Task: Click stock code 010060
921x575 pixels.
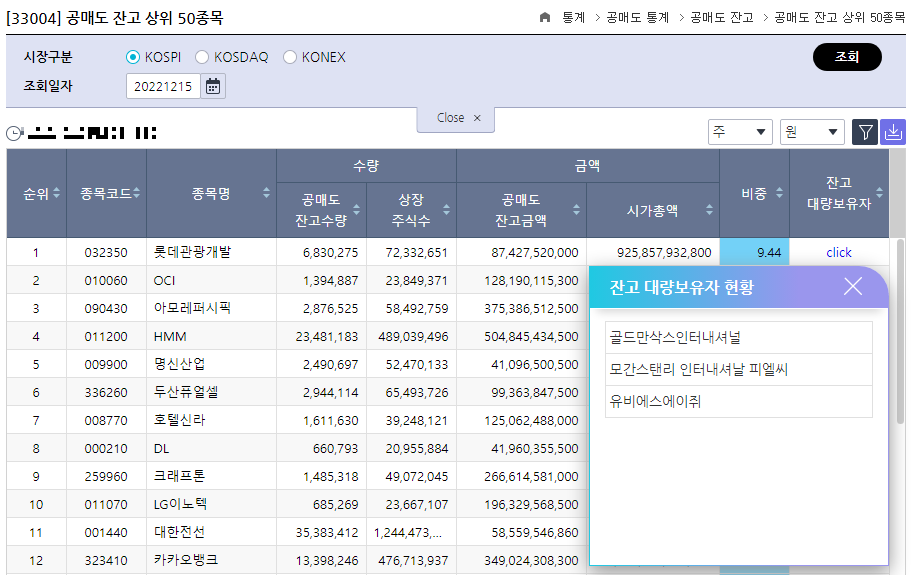Action: pyautogui.click(x=106, y=281)
